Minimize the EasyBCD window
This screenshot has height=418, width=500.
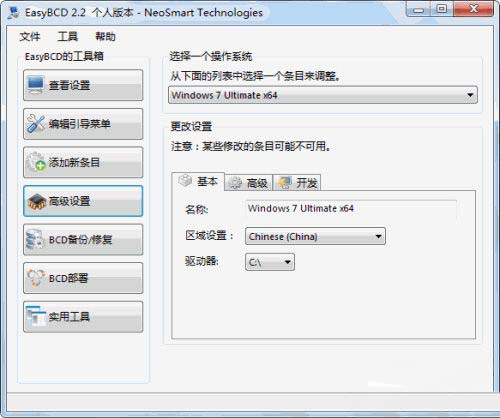[x=419, y=9]
